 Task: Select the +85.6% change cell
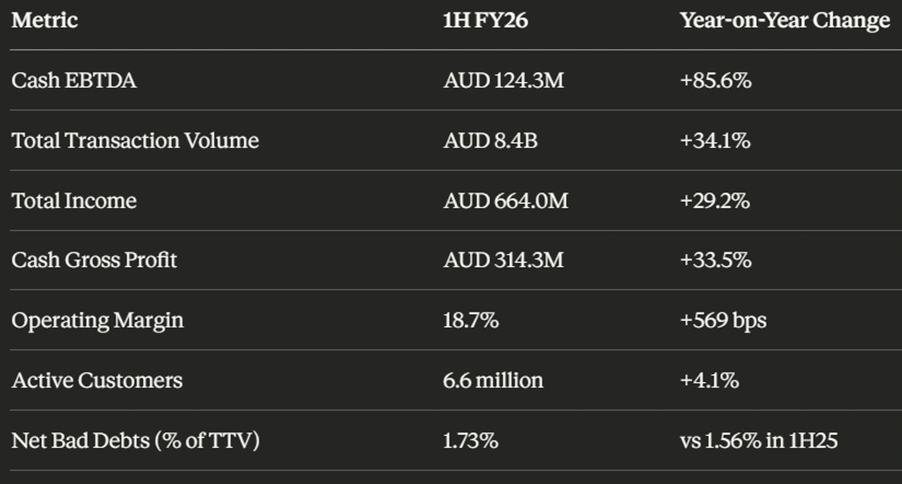click(715, 81)
